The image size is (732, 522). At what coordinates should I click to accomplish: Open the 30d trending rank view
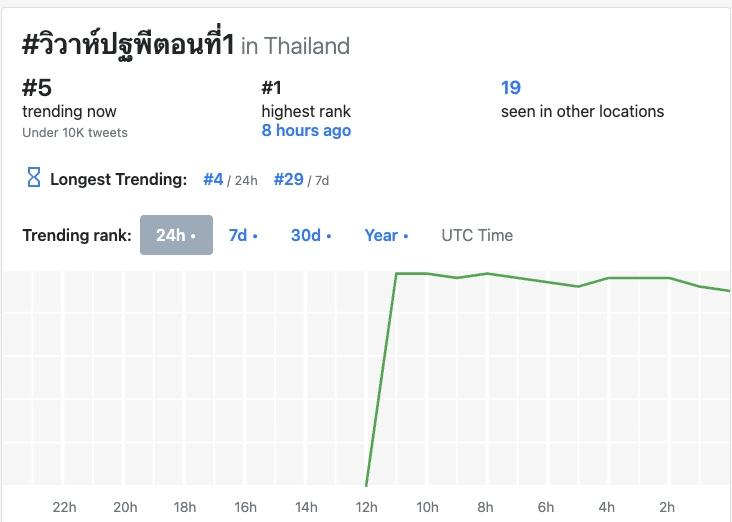tap(311, 235)
